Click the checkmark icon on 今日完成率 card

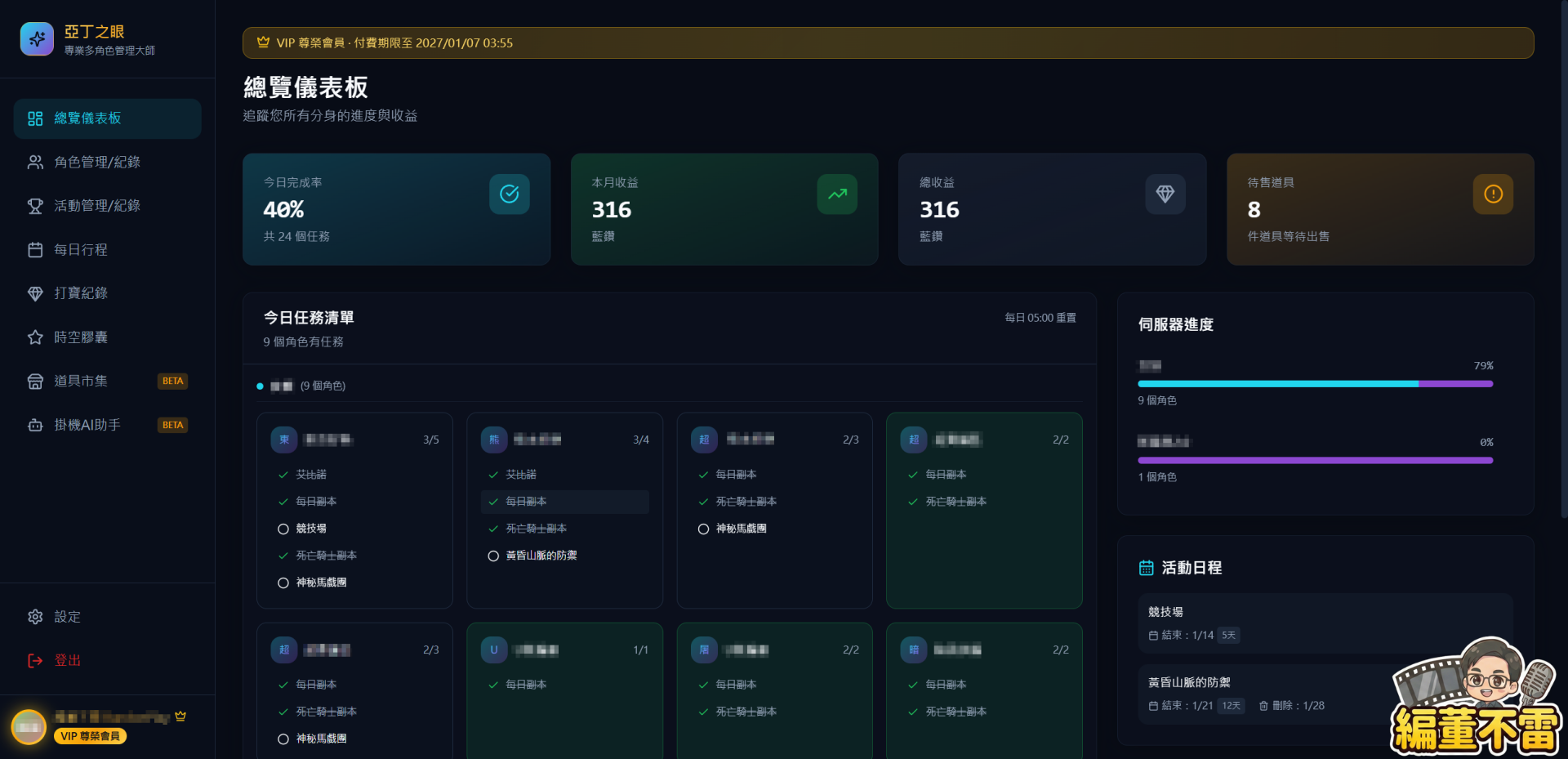point(510,194)
